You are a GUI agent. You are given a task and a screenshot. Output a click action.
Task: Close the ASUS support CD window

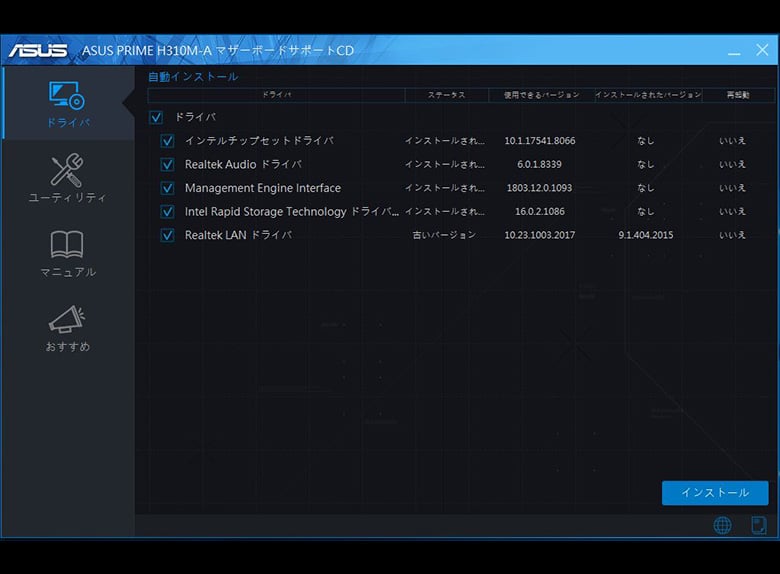pyautogui.click(x=762, y=50)
